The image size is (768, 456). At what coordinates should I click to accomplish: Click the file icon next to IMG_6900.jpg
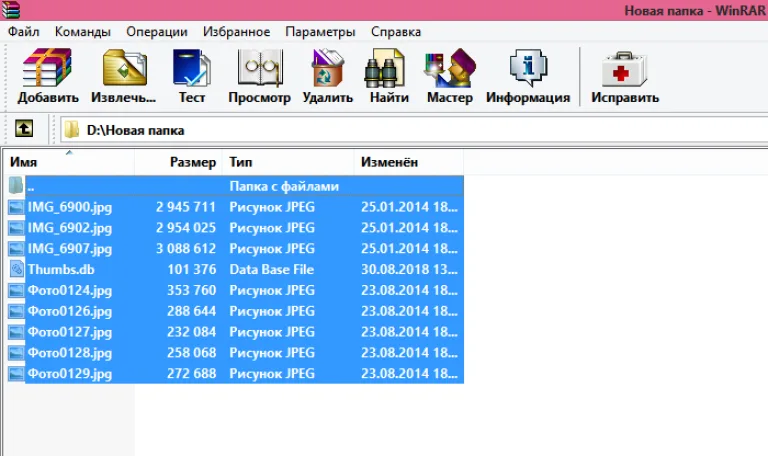(16, 207)
